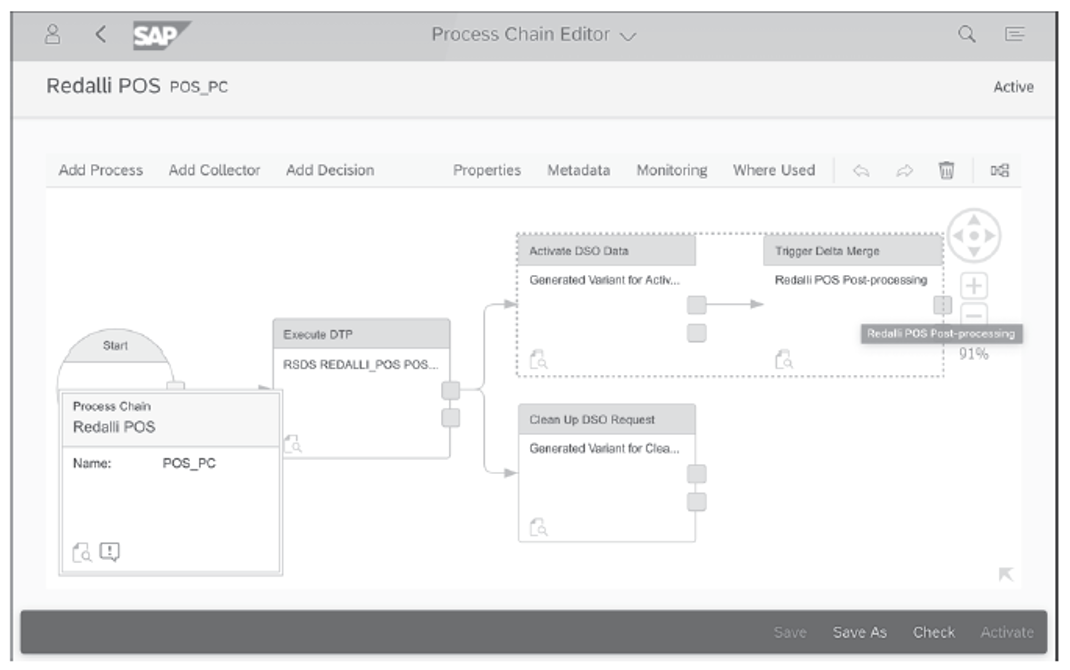Select the Where Used menu item
Image resolution: width=1070 pixels, height=670 pixels.
775,170
